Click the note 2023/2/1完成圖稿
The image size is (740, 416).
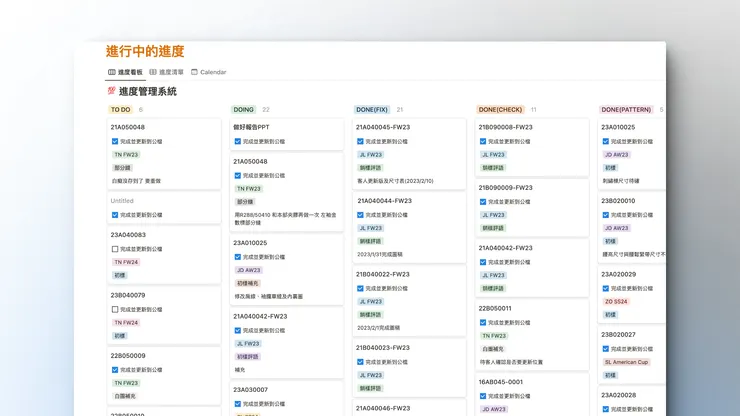click(x=378, y=328)
